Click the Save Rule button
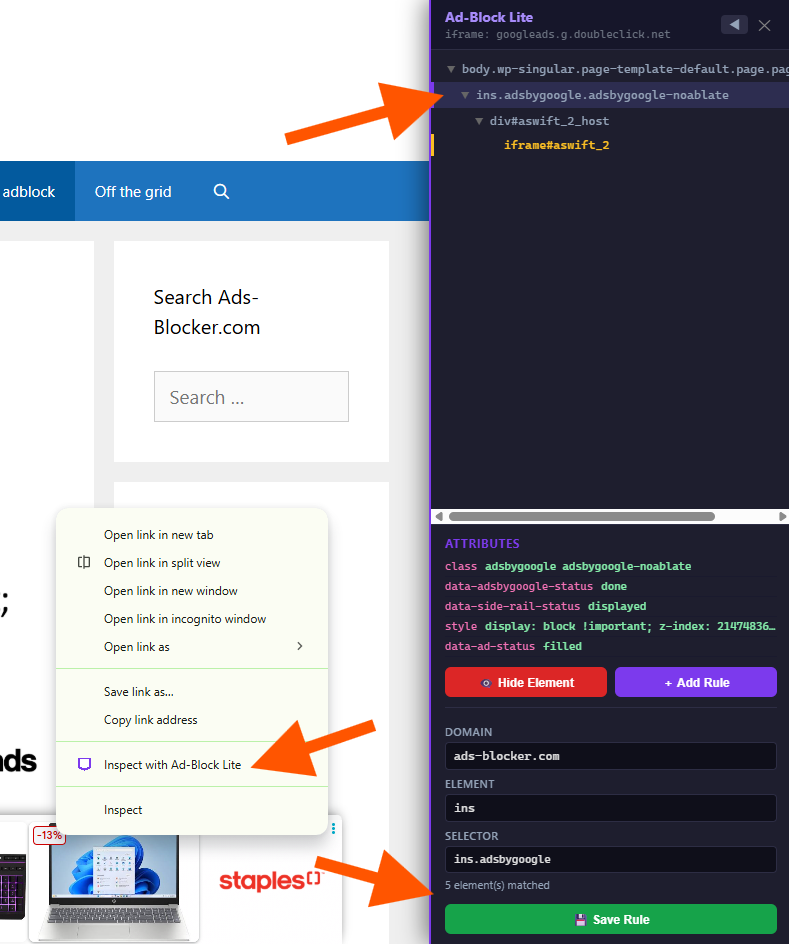 click(610, 919)
